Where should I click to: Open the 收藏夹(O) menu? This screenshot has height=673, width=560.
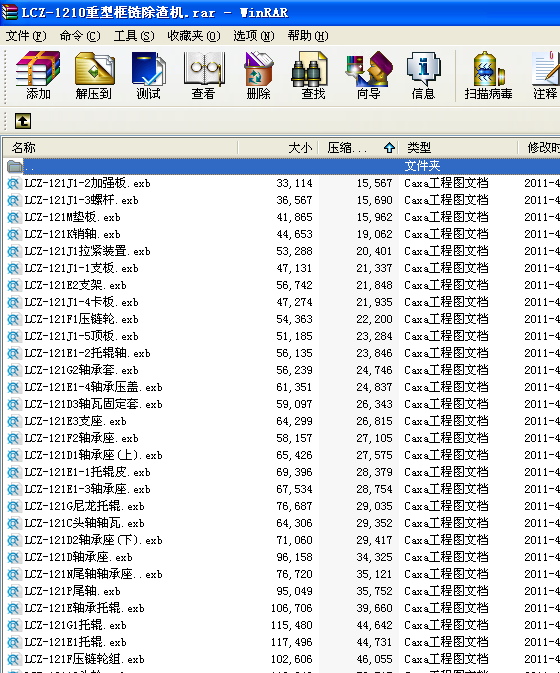194,36
